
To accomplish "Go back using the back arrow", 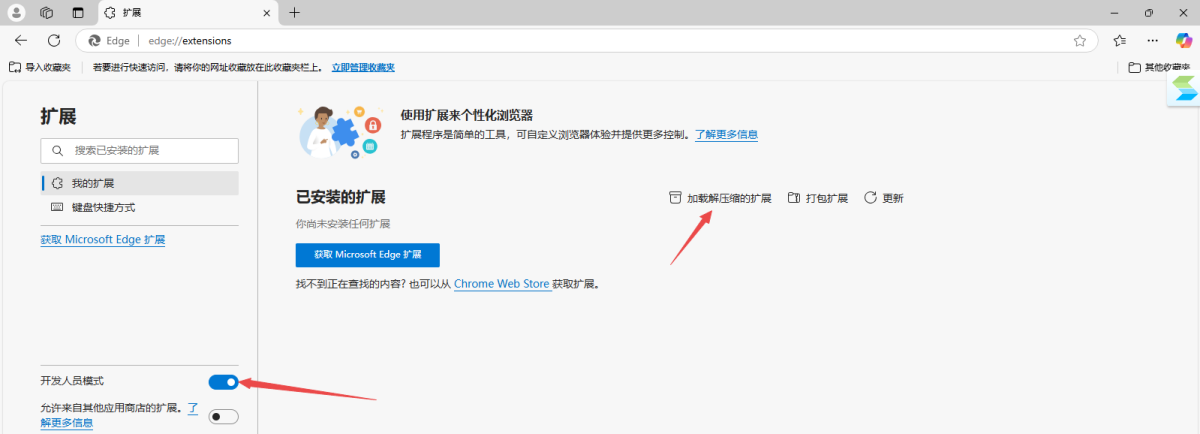I will (21, 41).
